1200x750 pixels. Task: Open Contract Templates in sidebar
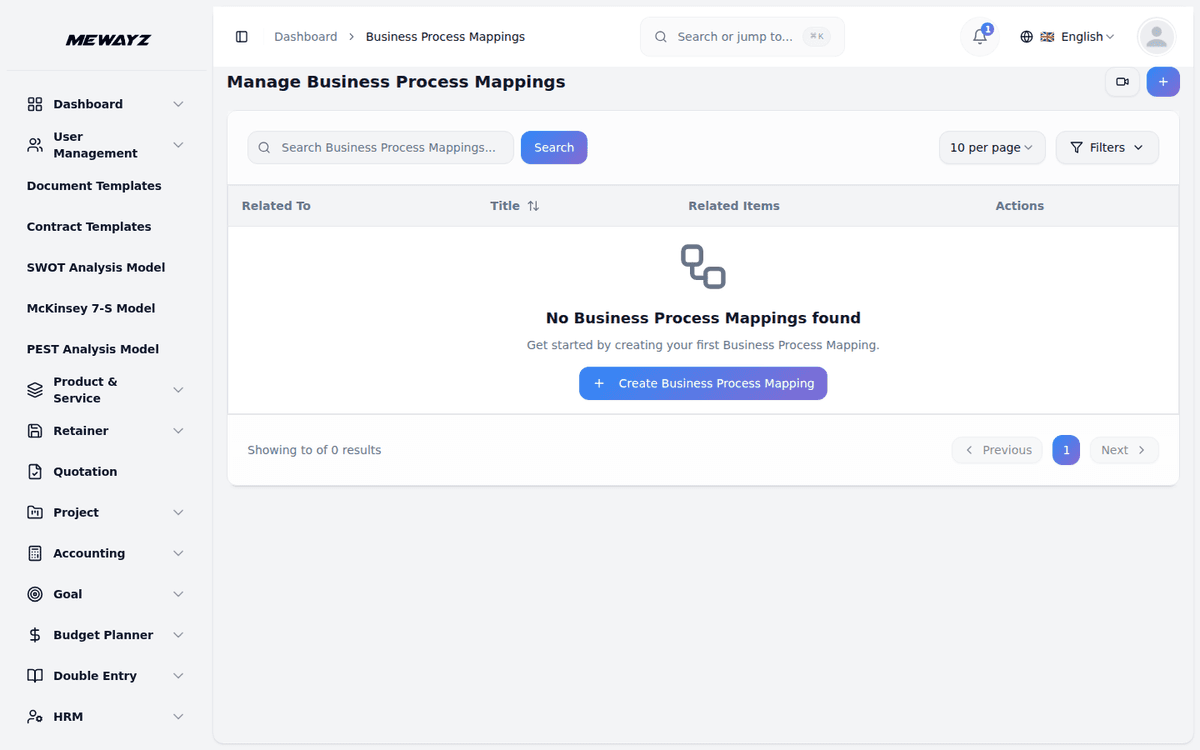pyautogui.click(x=89, y=227)
